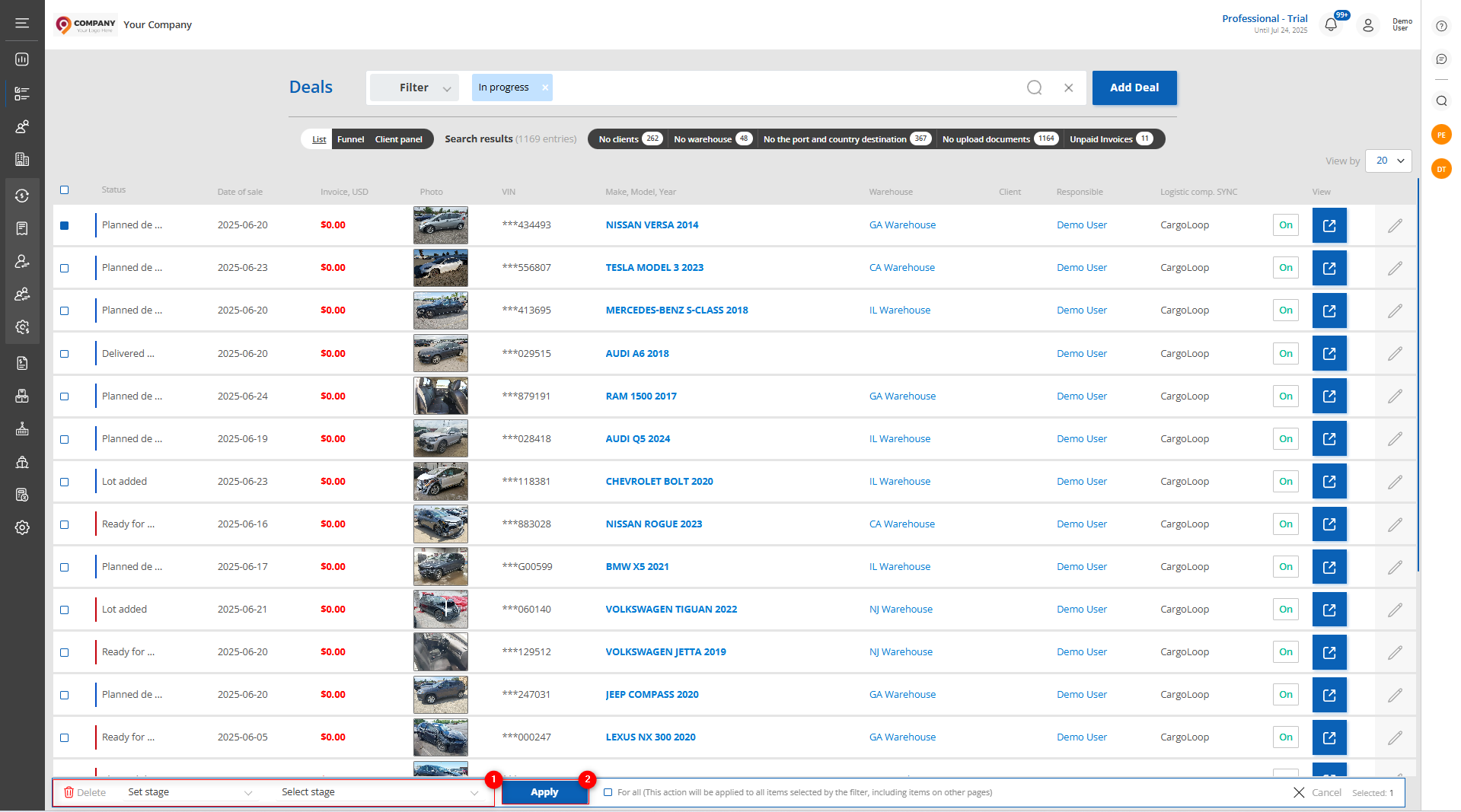Switch to the Funnel view tab
Viewport: 1461px width, 812px height.
click(350, 139)
